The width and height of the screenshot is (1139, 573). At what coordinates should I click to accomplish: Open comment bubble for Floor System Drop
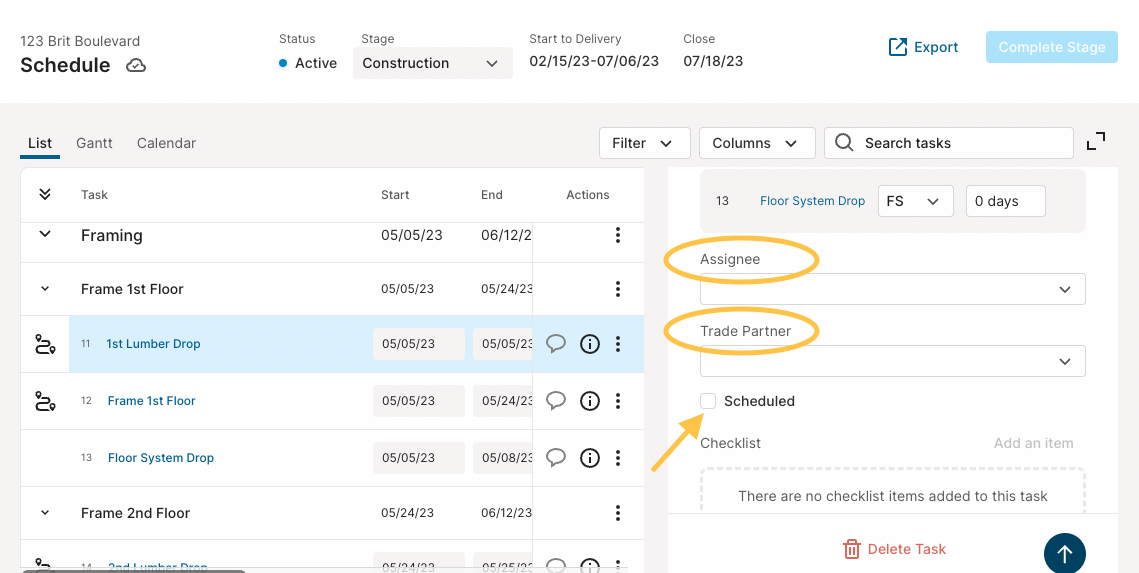556,458
